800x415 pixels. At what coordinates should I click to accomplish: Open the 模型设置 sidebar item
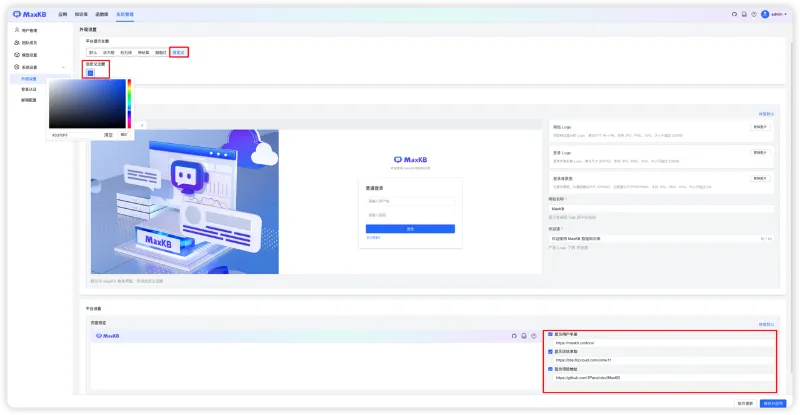[x=26, y=55]
